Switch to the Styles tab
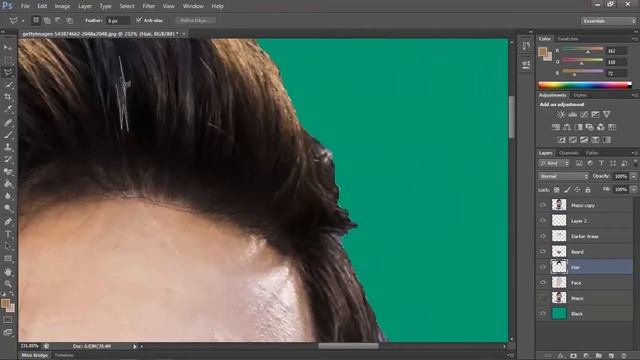Screen dimensions: 640x360 coord(580,96)
